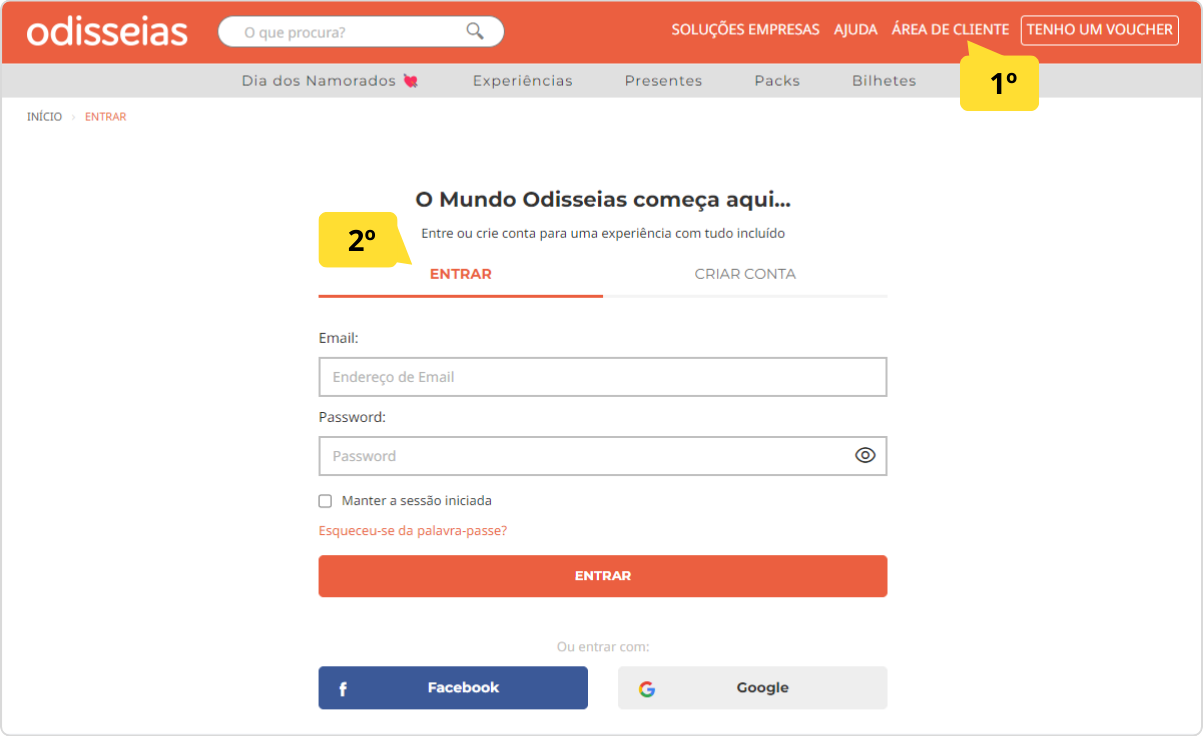Click the Facebook logo icon
This screenshot has height=736, width=1203.
click(x=343, y=689)
